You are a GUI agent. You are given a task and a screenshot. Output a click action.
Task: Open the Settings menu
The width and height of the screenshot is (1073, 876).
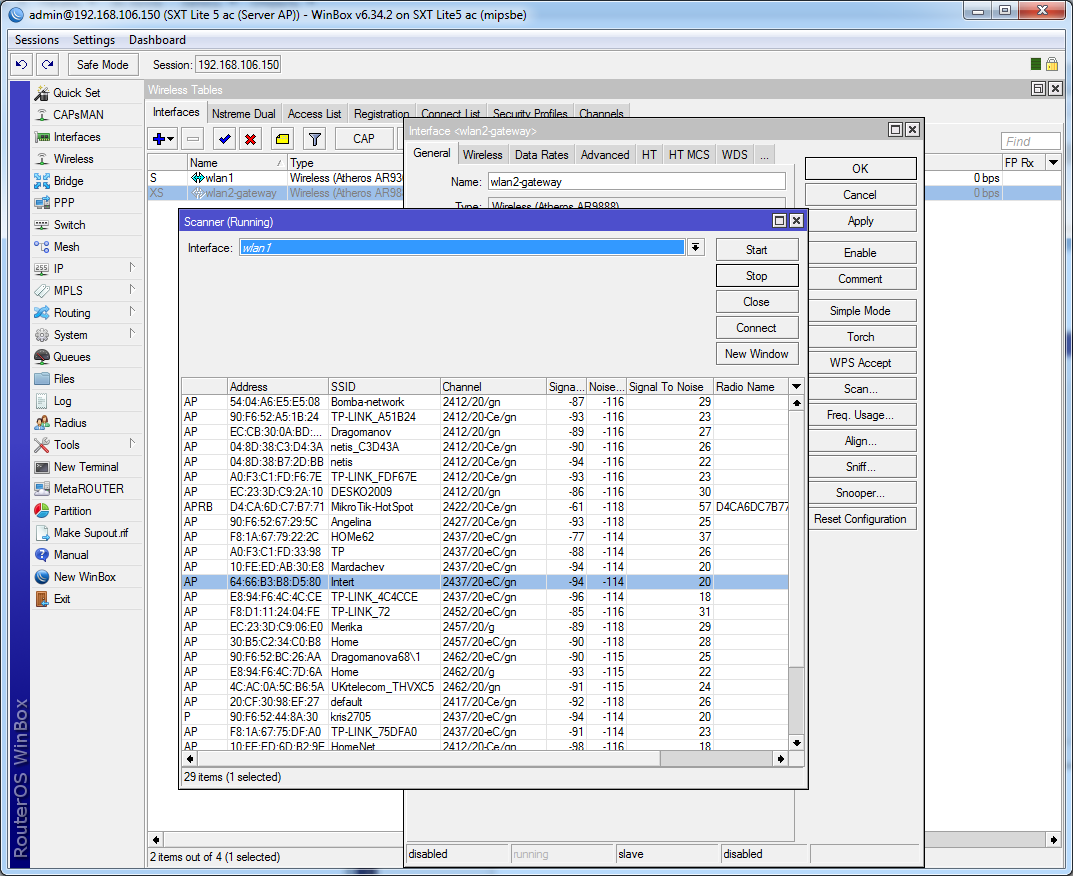(94, 40)
